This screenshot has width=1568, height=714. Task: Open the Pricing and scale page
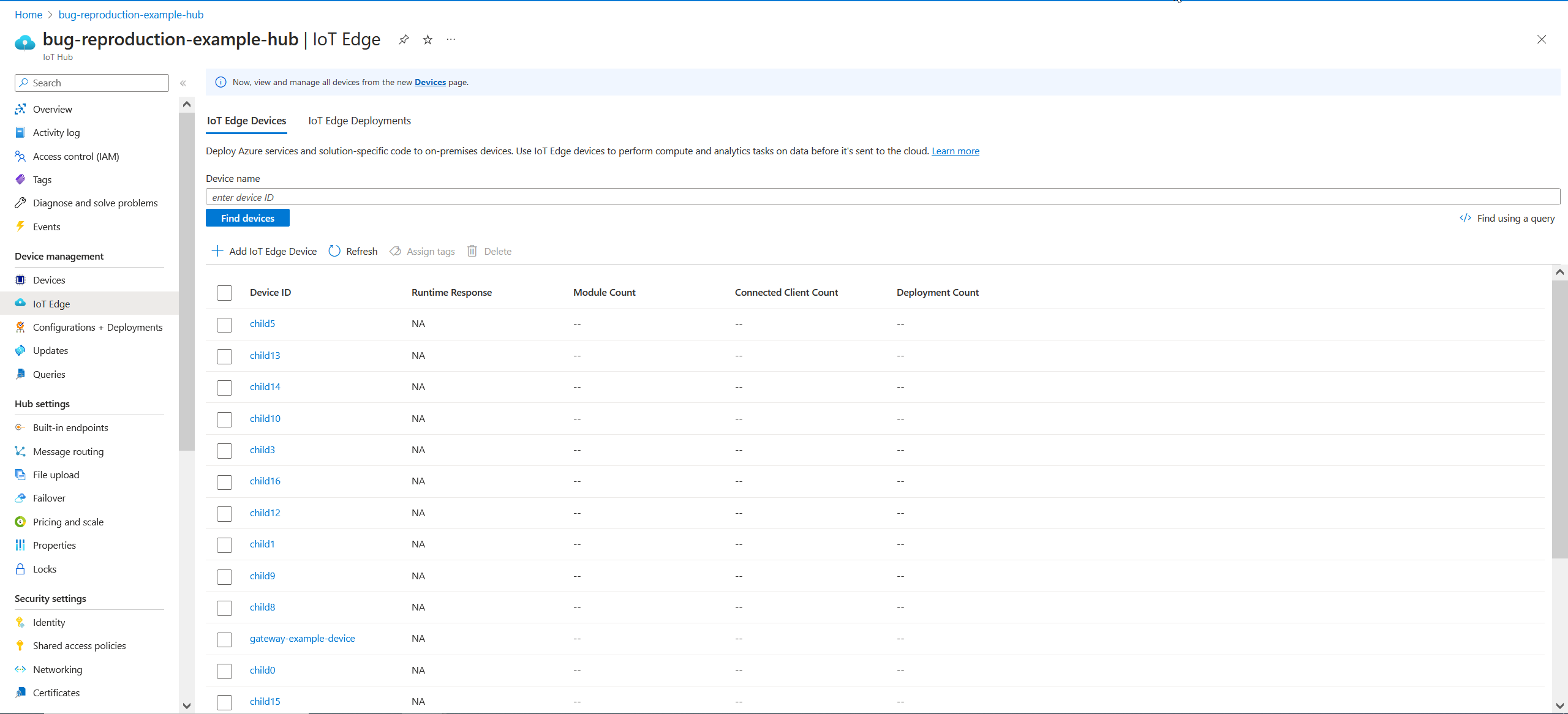point(67,522)
